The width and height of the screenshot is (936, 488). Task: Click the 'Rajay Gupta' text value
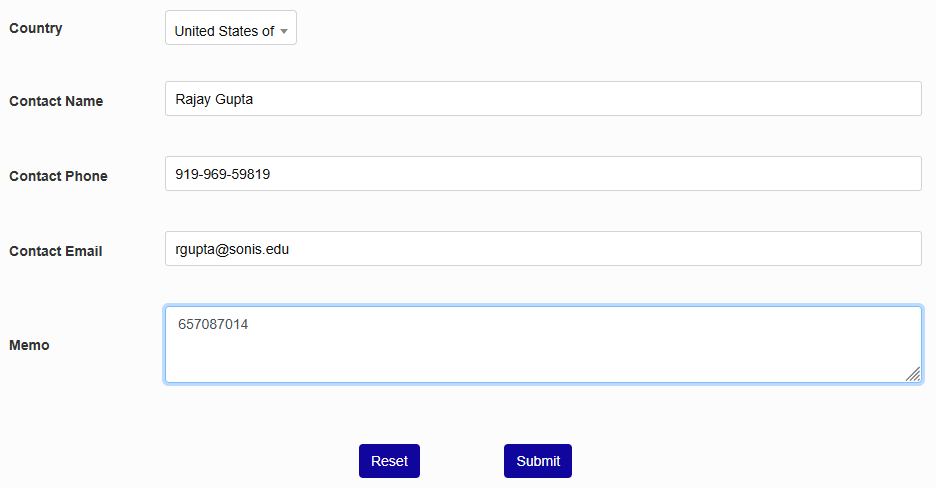[x=214, y=99]
